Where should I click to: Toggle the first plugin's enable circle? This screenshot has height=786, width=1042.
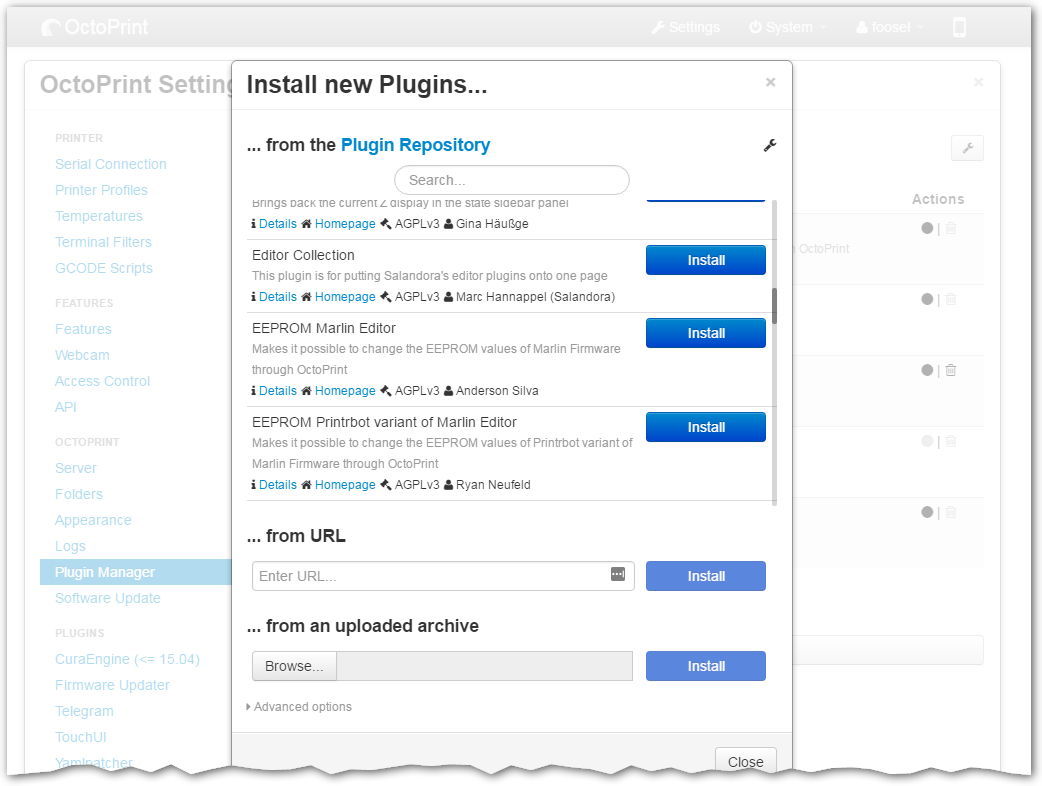(x=927, y=228)
